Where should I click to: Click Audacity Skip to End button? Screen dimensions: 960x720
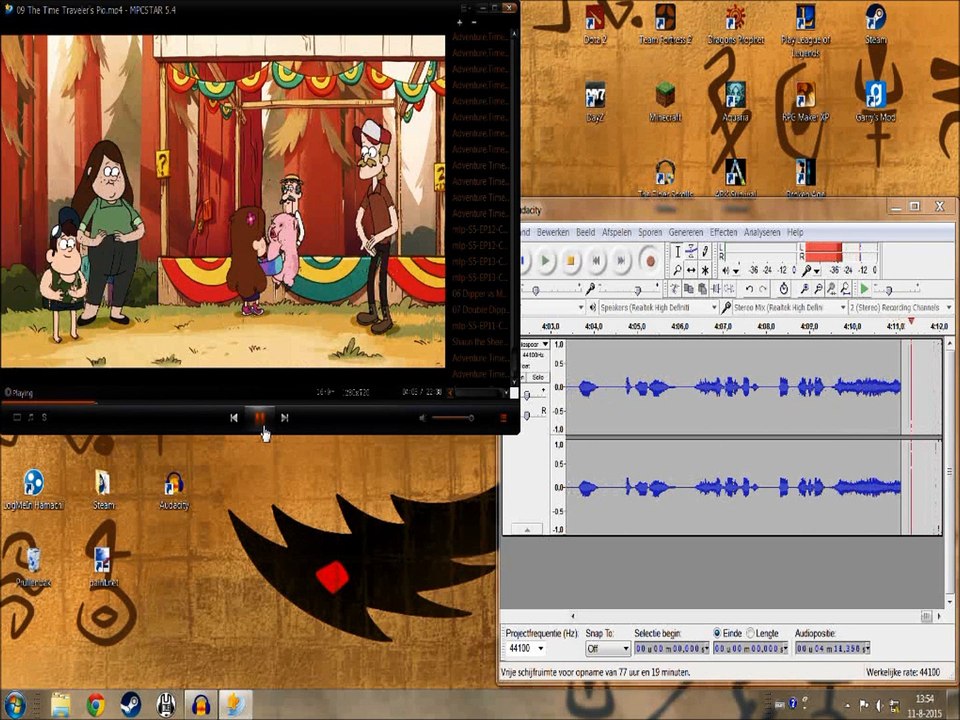coord(621,261)
